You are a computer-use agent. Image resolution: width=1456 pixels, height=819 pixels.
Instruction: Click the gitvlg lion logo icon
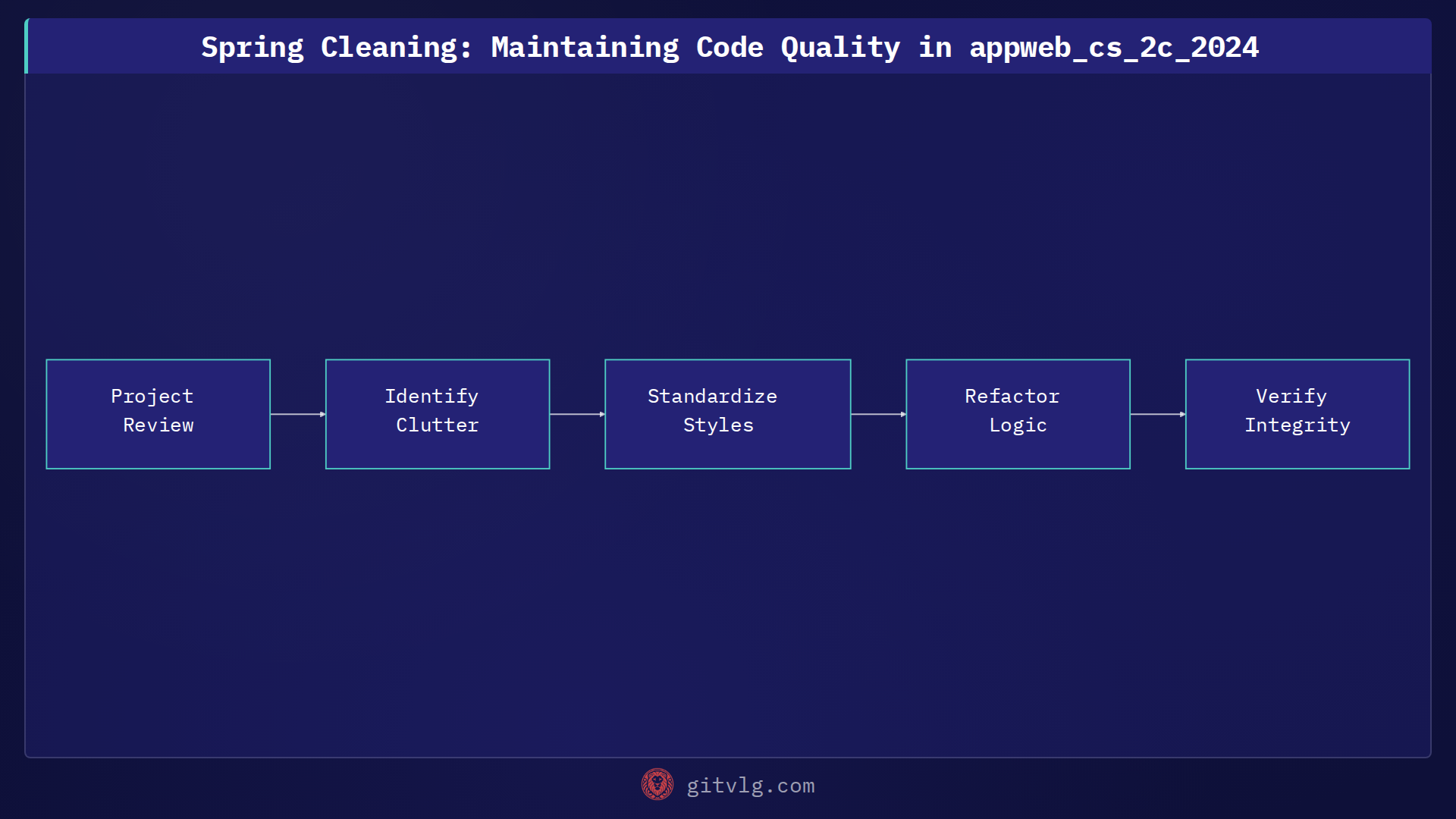pos(657,784)
